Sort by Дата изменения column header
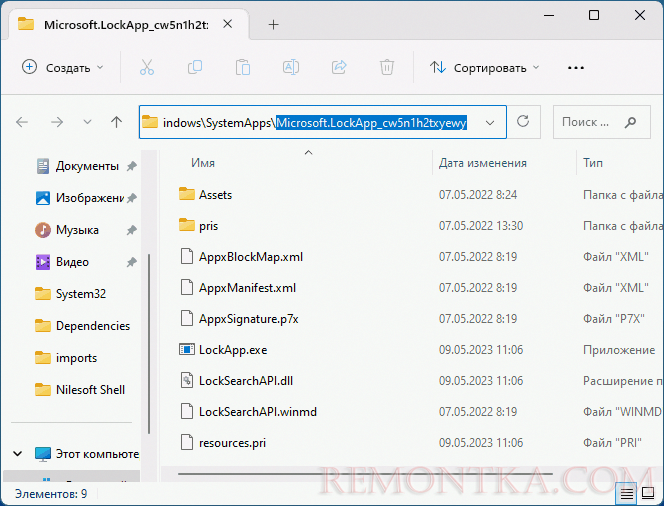 tap(483, 163)
